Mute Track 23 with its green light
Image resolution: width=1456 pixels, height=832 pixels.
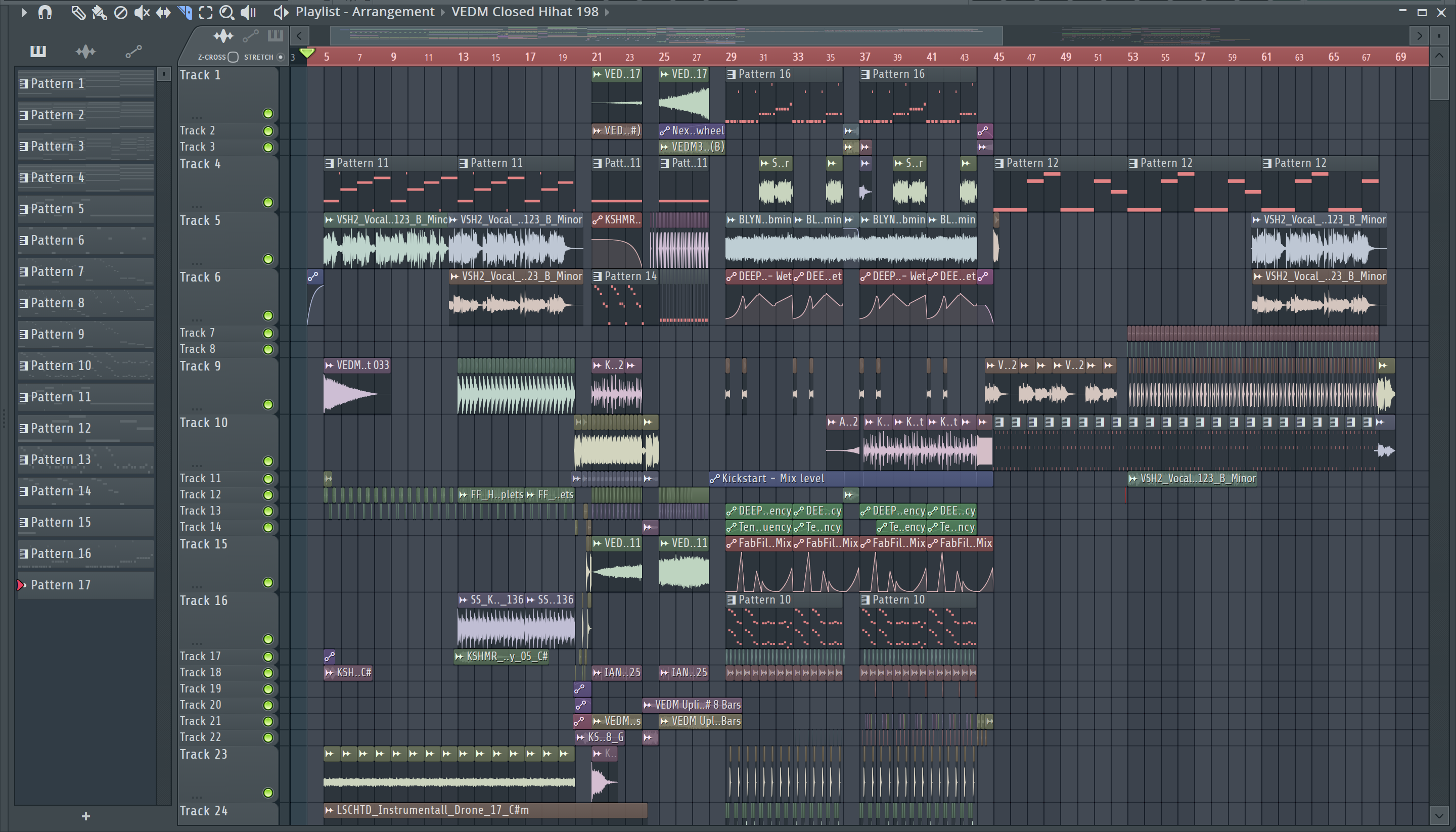click(x=268, y=793)
